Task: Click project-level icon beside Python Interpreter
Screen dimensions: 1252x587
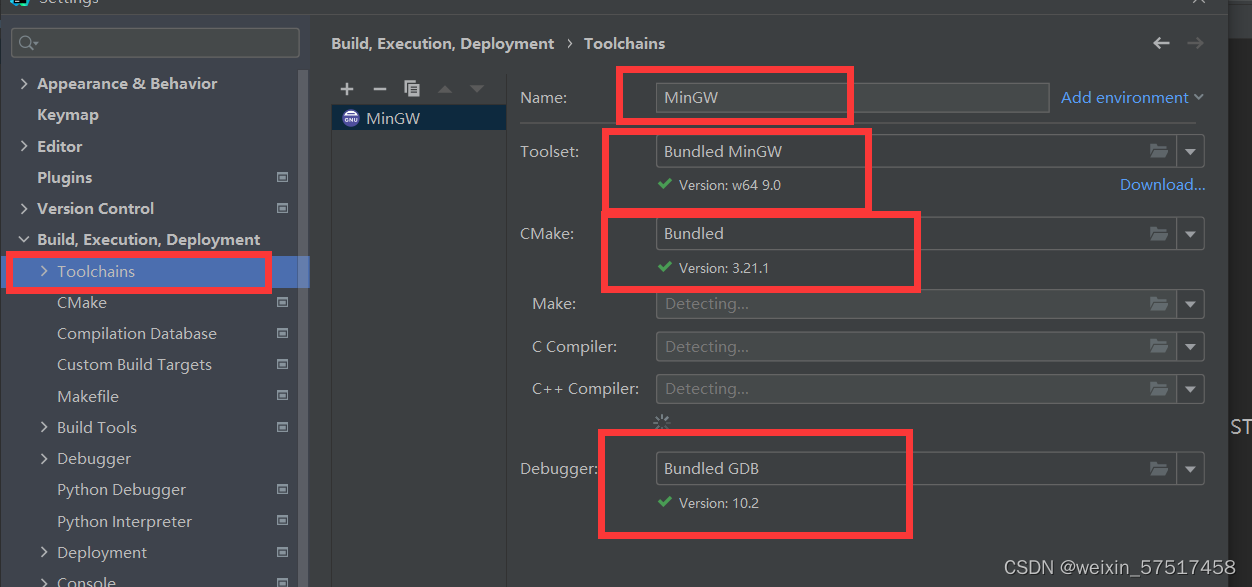Action: (282, 521)
